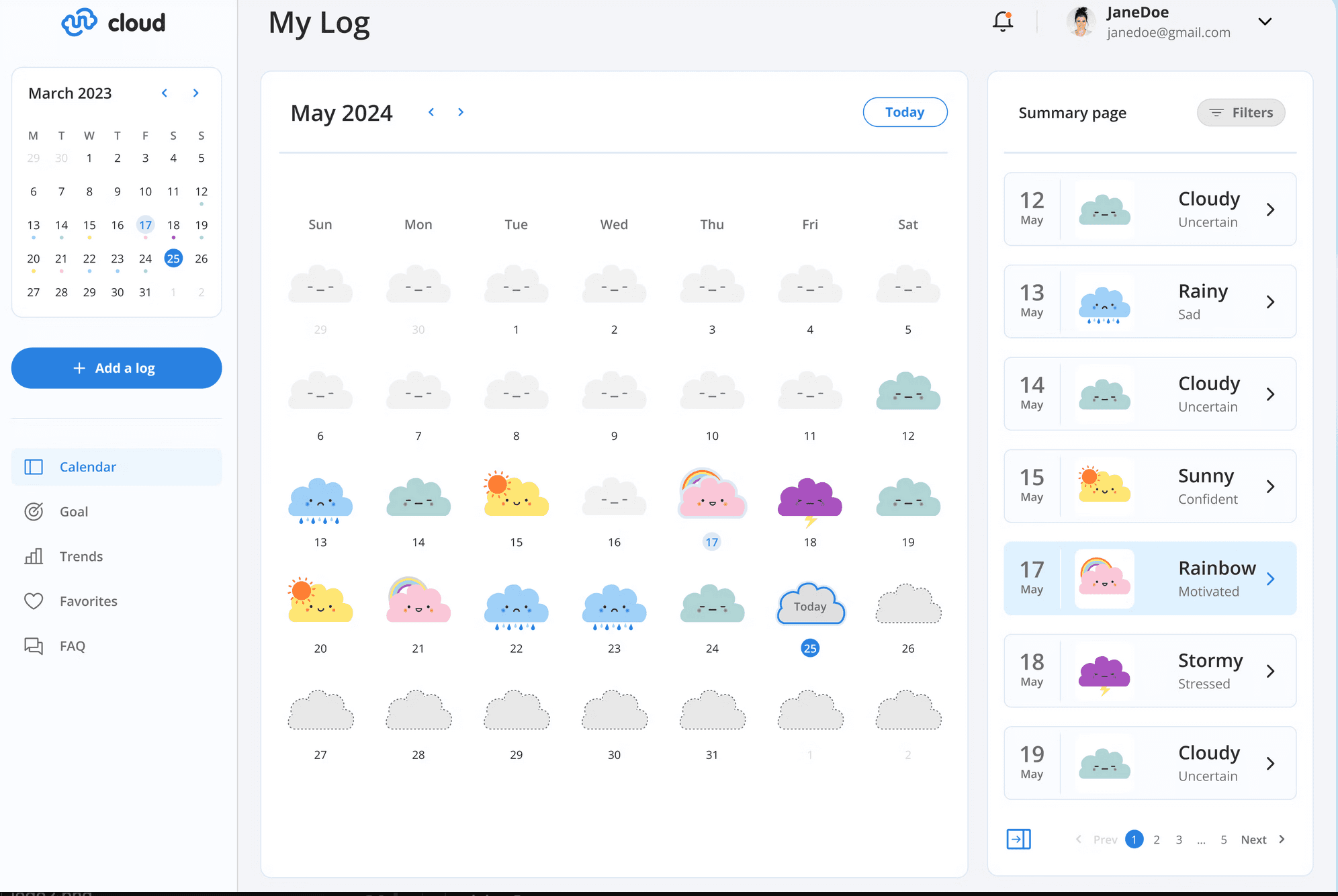Open the notifications bell
This screenshot has width=1338, height=896.
coord(1003,21)
